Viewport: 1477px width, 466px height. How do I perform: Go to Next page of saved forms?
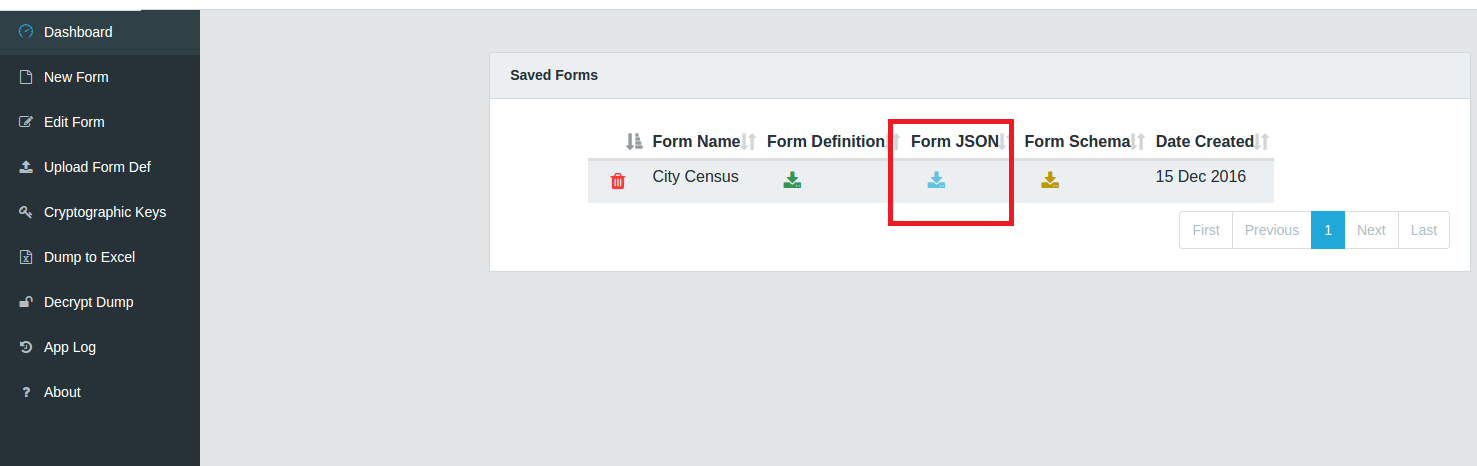tap(1371, 230)
